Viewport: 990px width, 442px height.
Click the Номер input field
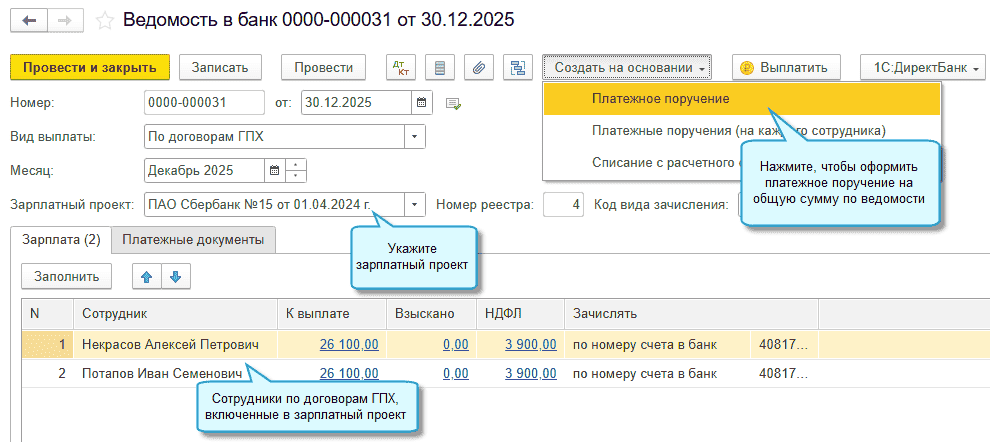tap(204, 102)
